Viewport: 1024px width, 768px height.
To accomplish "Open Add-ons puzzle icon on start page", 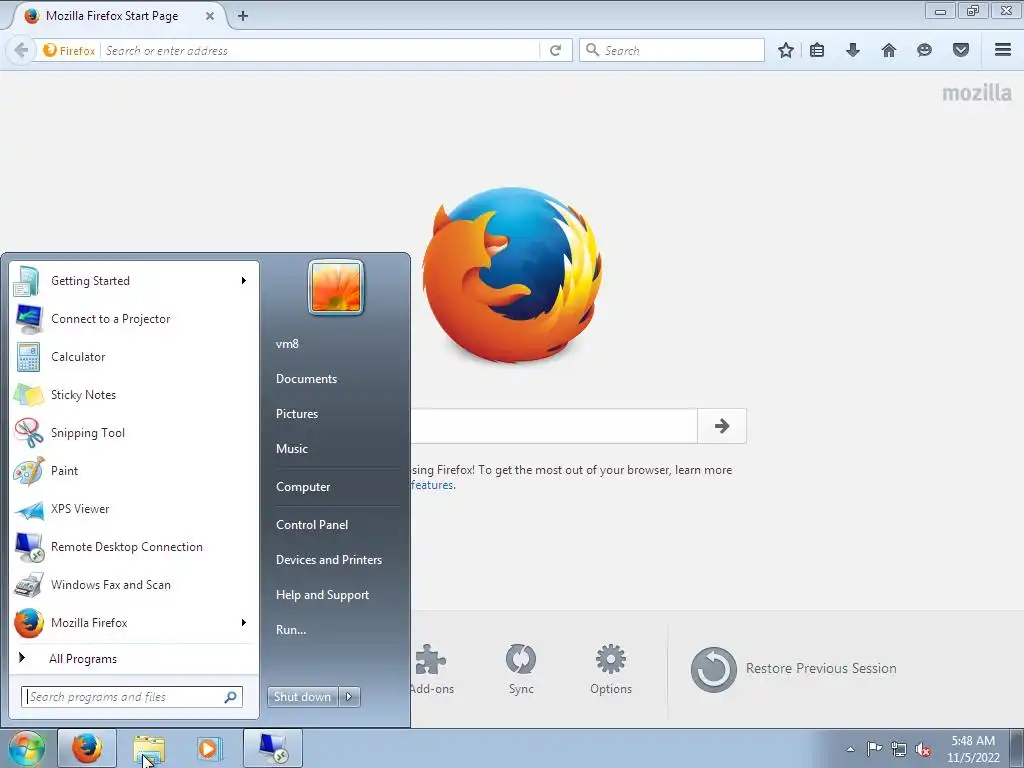I will (x=431, y=669).
